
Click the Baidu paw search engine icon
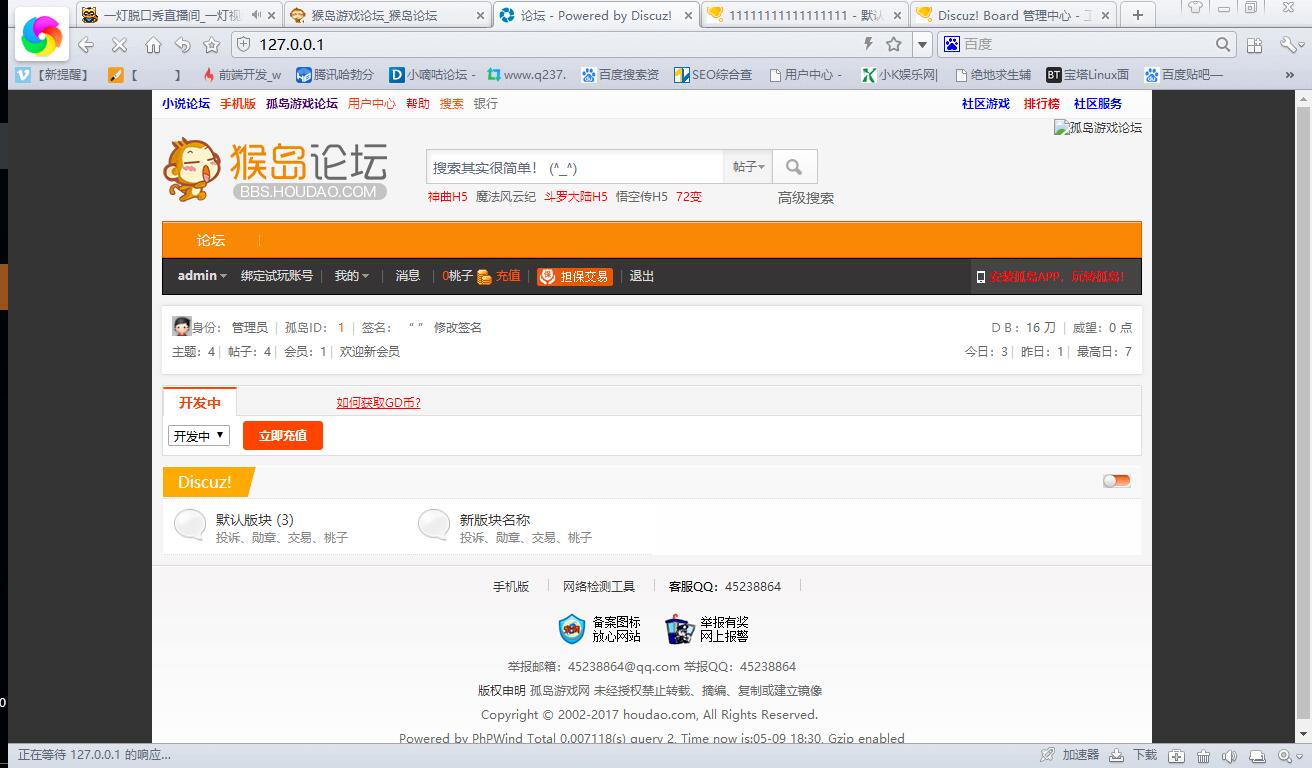[x=951, y=44]
